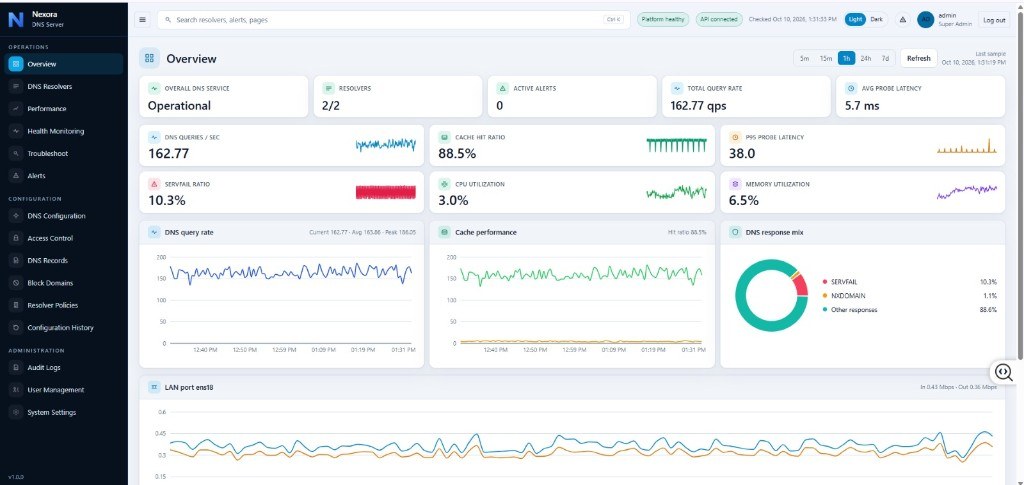
Task: Select the 24h time range
Action: pos(865,58)
